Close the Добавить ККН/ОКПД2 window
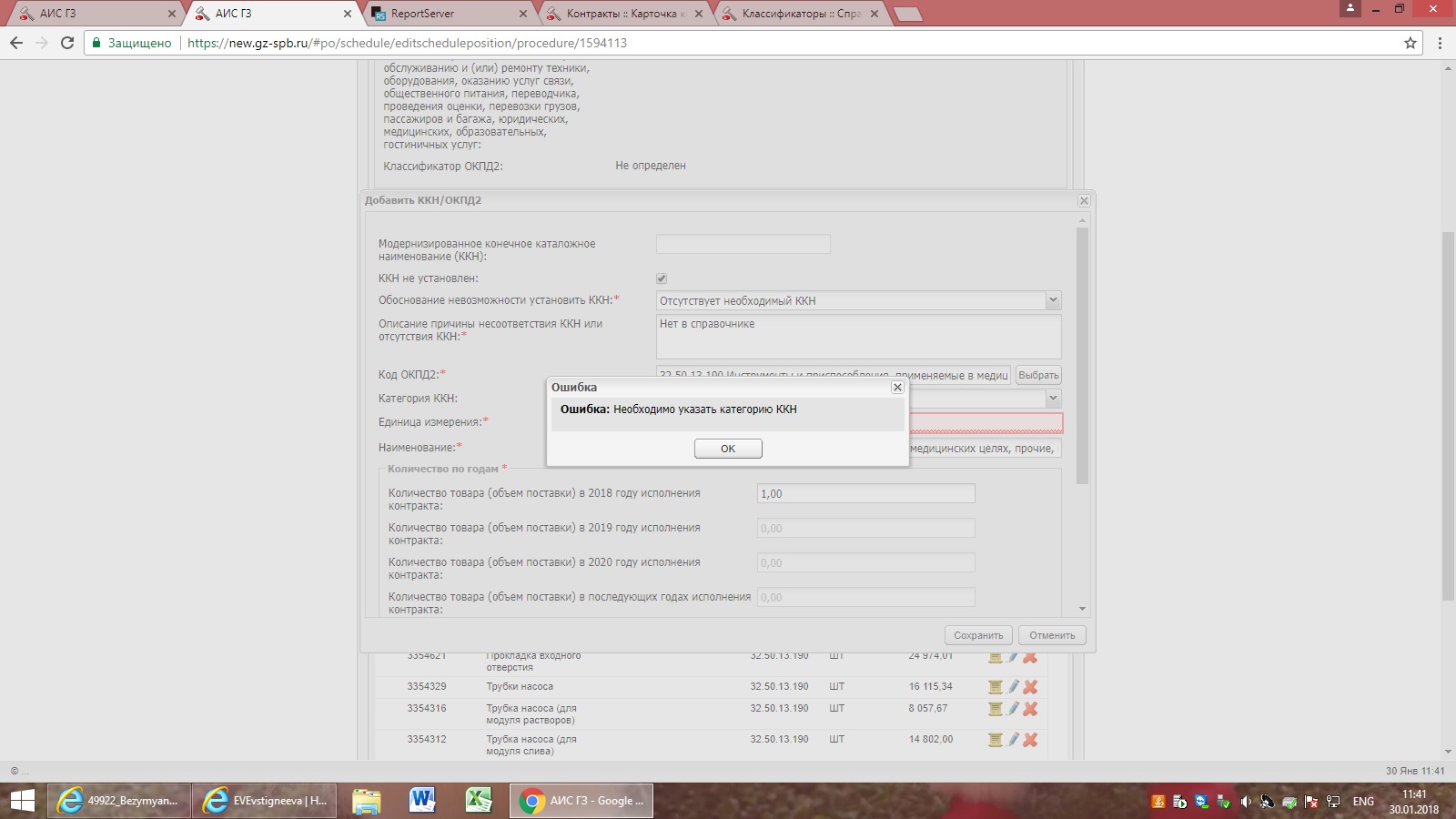 pyautogui.click(x=1084, y=200)
